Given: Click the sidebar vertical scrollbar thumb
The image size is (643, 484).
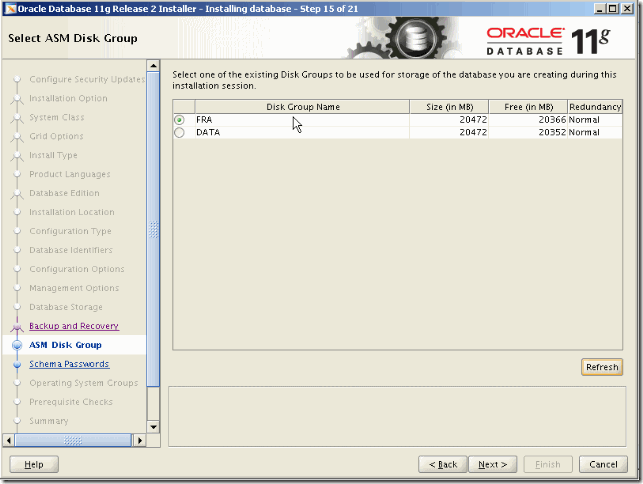Looking at the screenshot, I should (x=153, y=229).
